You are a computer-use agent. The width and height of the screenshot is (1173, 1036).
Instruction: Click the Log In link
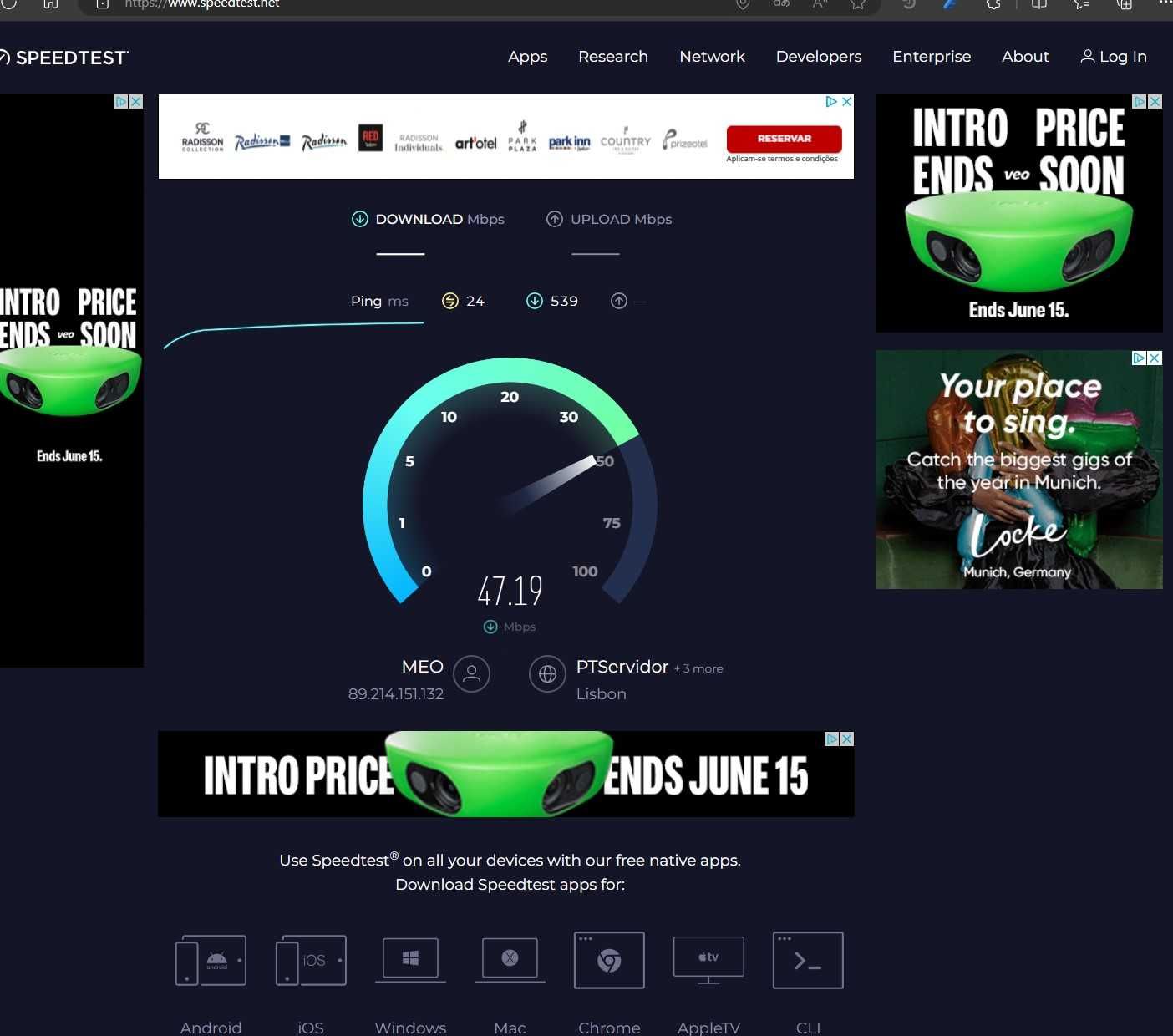(x=1114, y=57)
